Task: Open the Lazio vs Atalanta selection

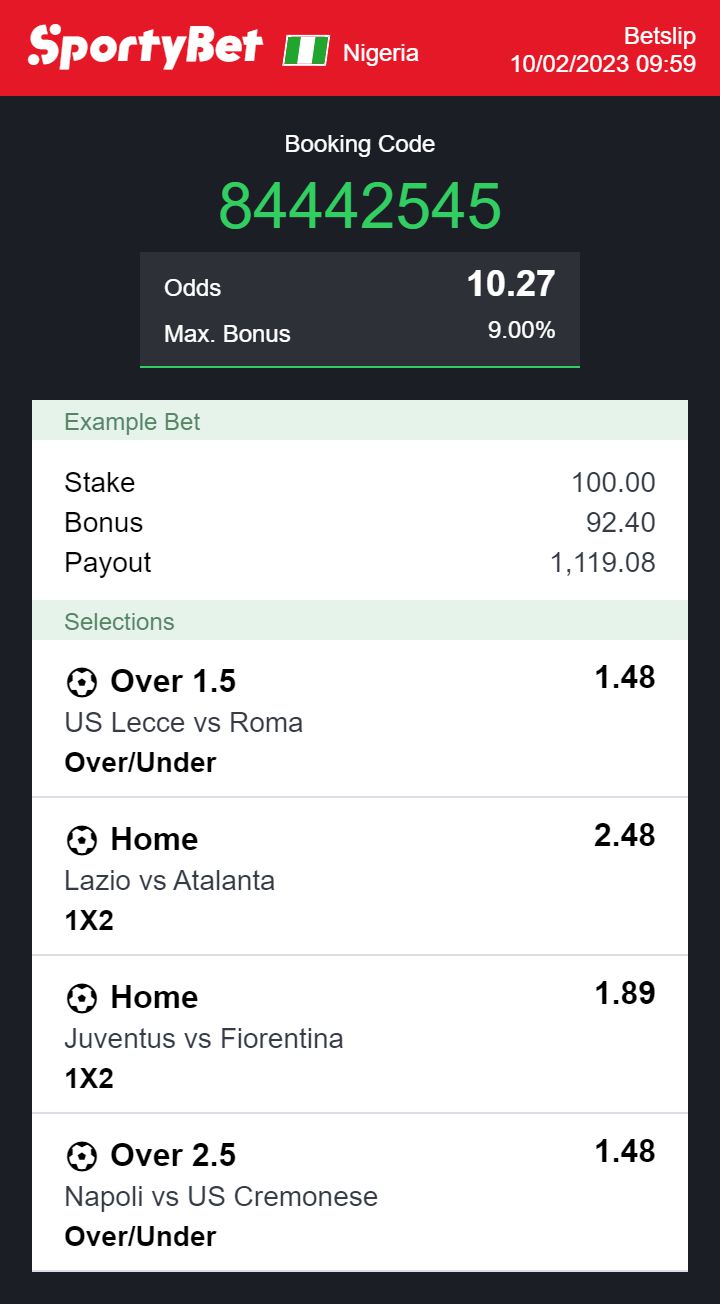Action: [170, 880]
